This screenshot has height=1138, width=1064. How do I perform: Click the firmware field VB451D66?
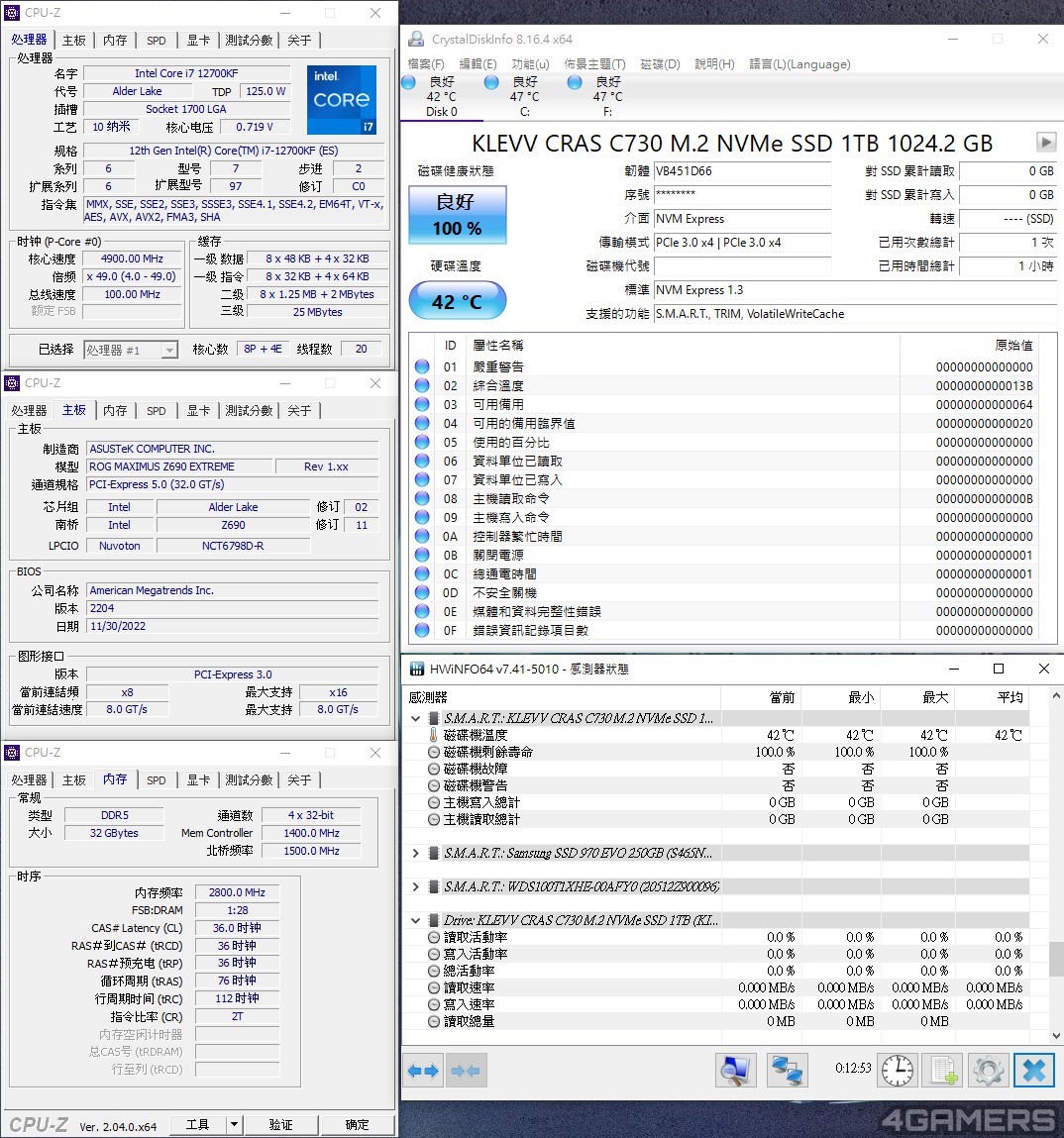click(742, 171)
